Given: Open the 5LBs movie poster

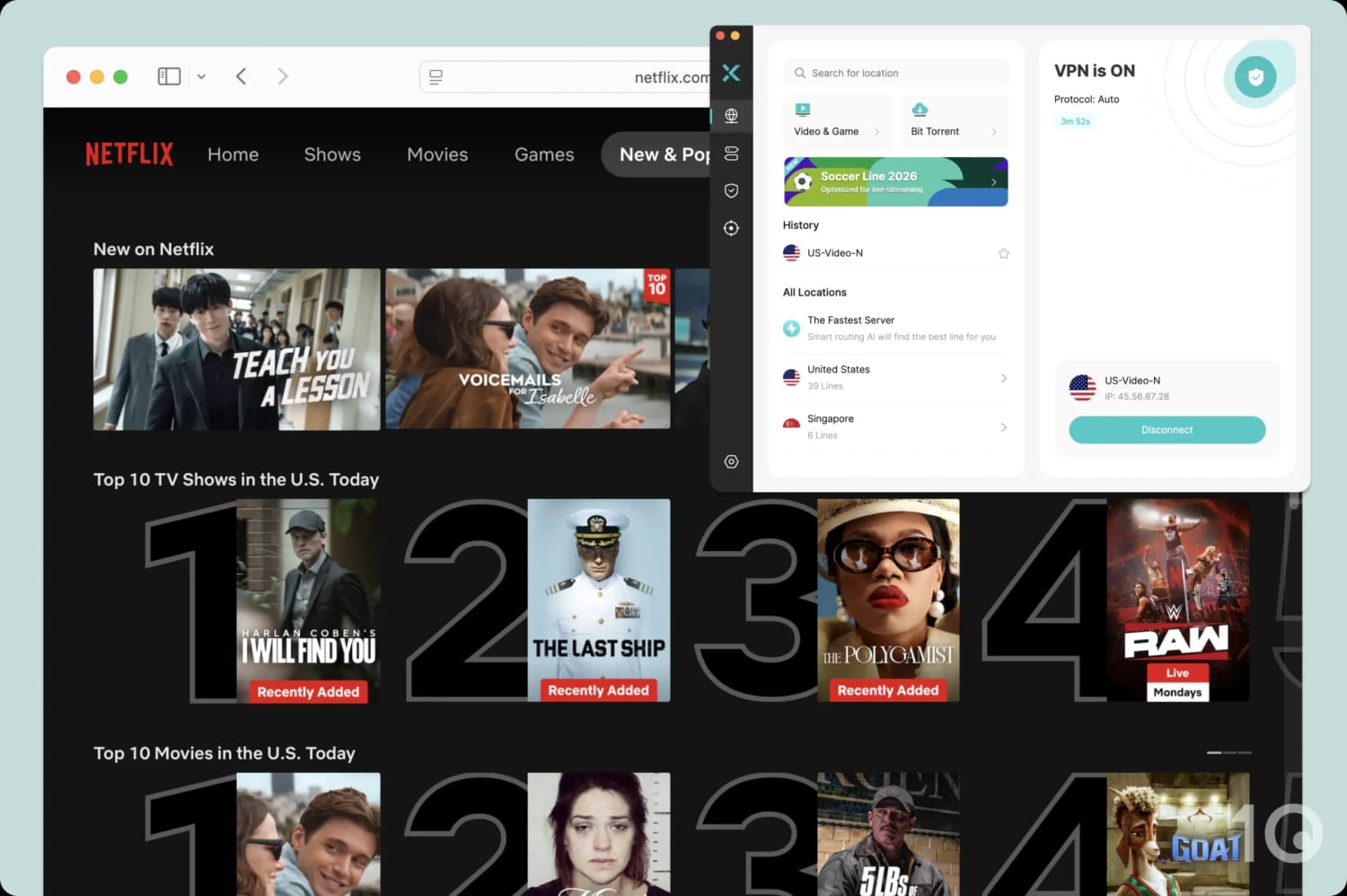Looking at the screenshot, I should [888, 834].
